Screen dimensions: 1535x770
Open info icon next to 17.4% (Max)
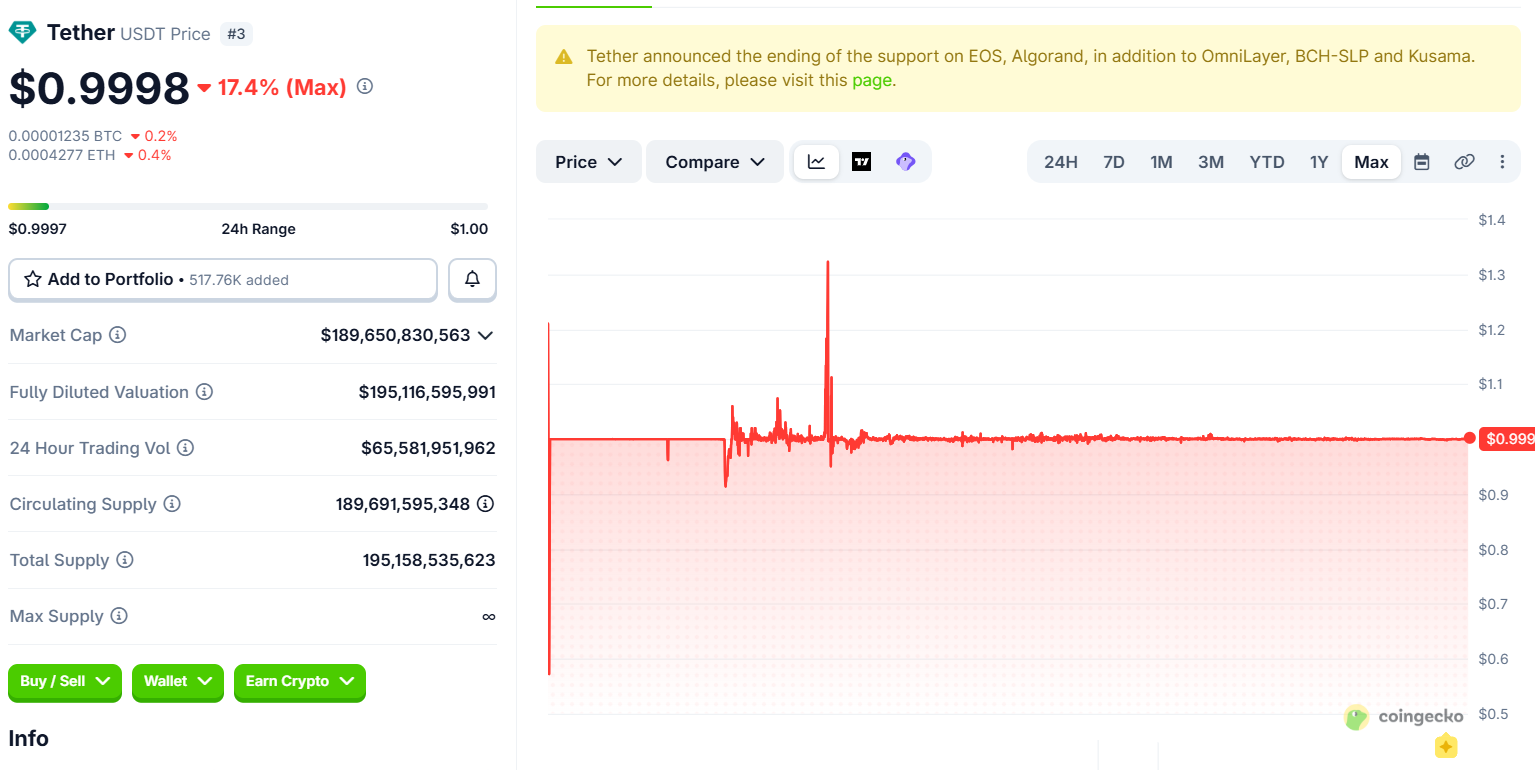coord(365,86)
